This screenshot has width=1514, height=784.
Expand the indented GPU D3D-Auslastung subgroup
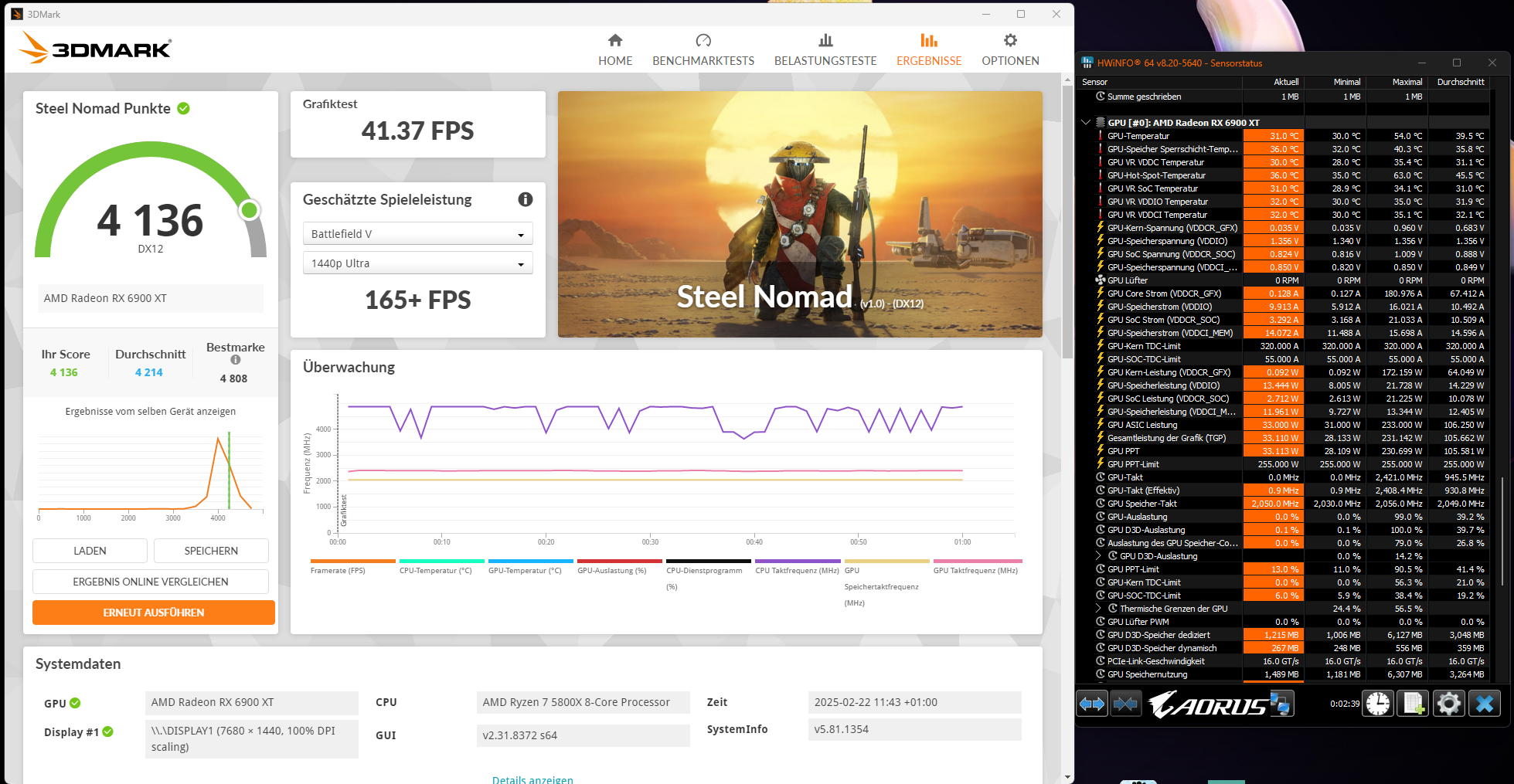pos(1098,556)
